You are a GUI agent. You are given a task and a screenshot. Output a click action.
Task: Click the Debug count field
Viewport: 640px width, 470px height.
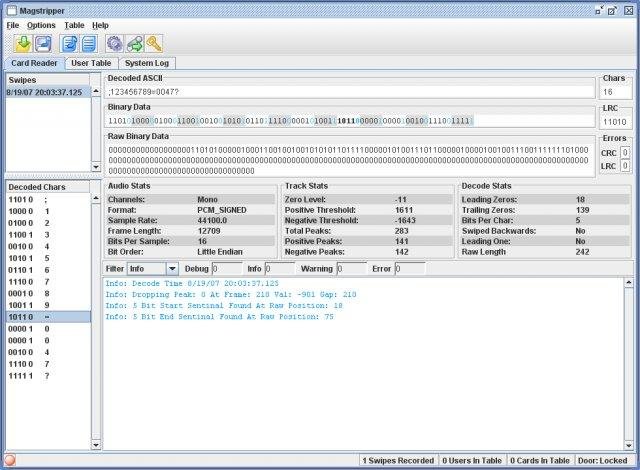coord(229,269)
